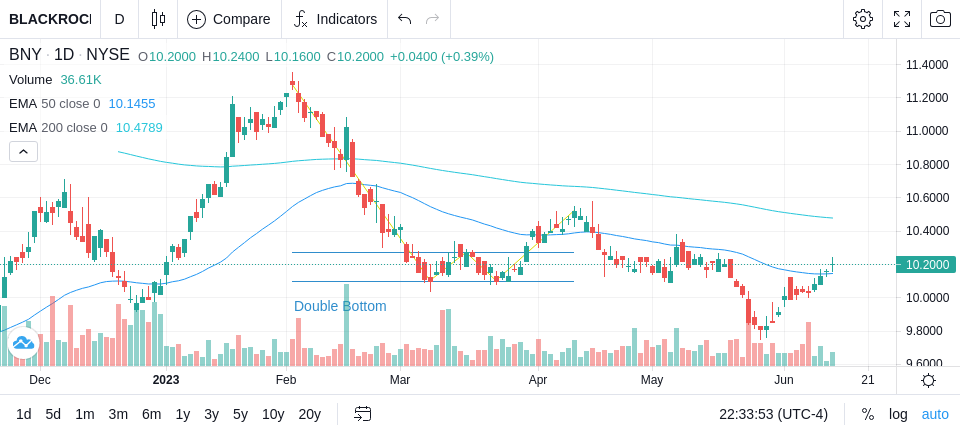The width and height of the screenshot is (960, 433).
Task: Open the candlestick chart style menu
Action: coord(158,19)
